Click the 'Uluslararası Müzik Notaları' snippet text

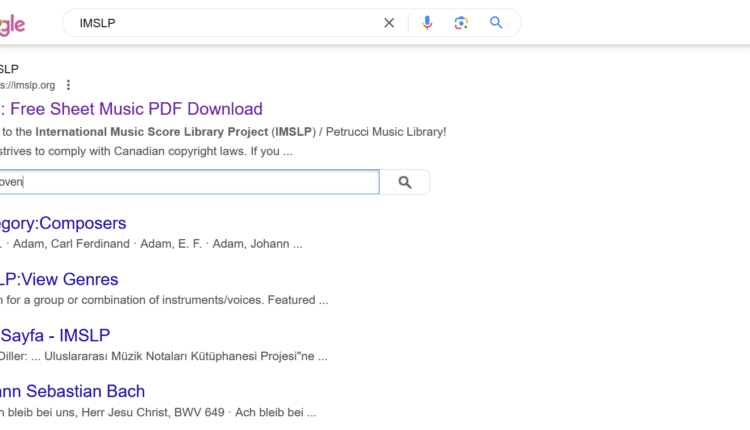116,356
